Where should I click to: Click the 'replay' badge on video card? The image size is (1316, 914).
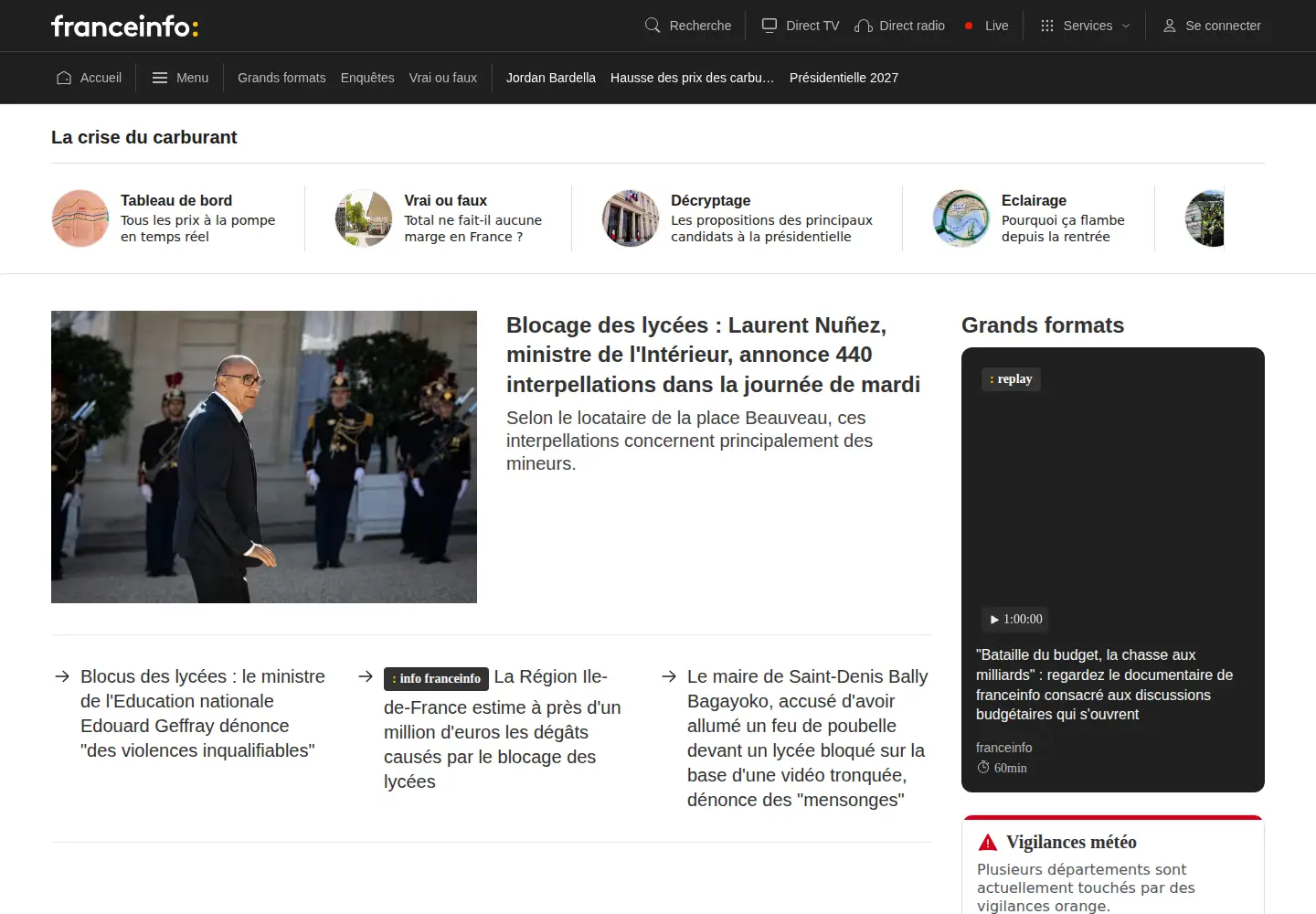pos(1011,378)
